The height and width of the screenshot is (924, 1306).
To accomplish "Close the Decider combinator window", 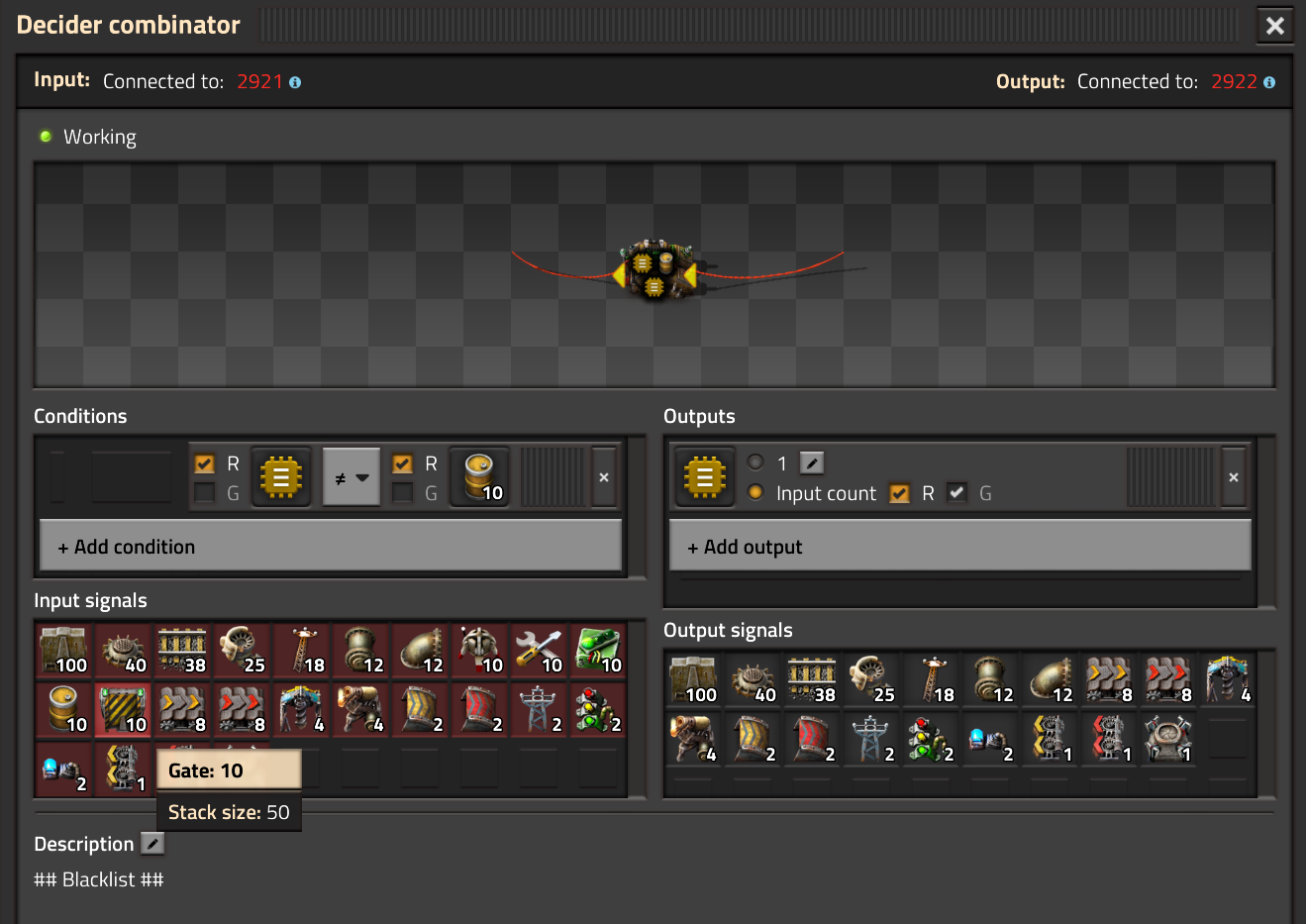I will click(x=1275, y=26).
